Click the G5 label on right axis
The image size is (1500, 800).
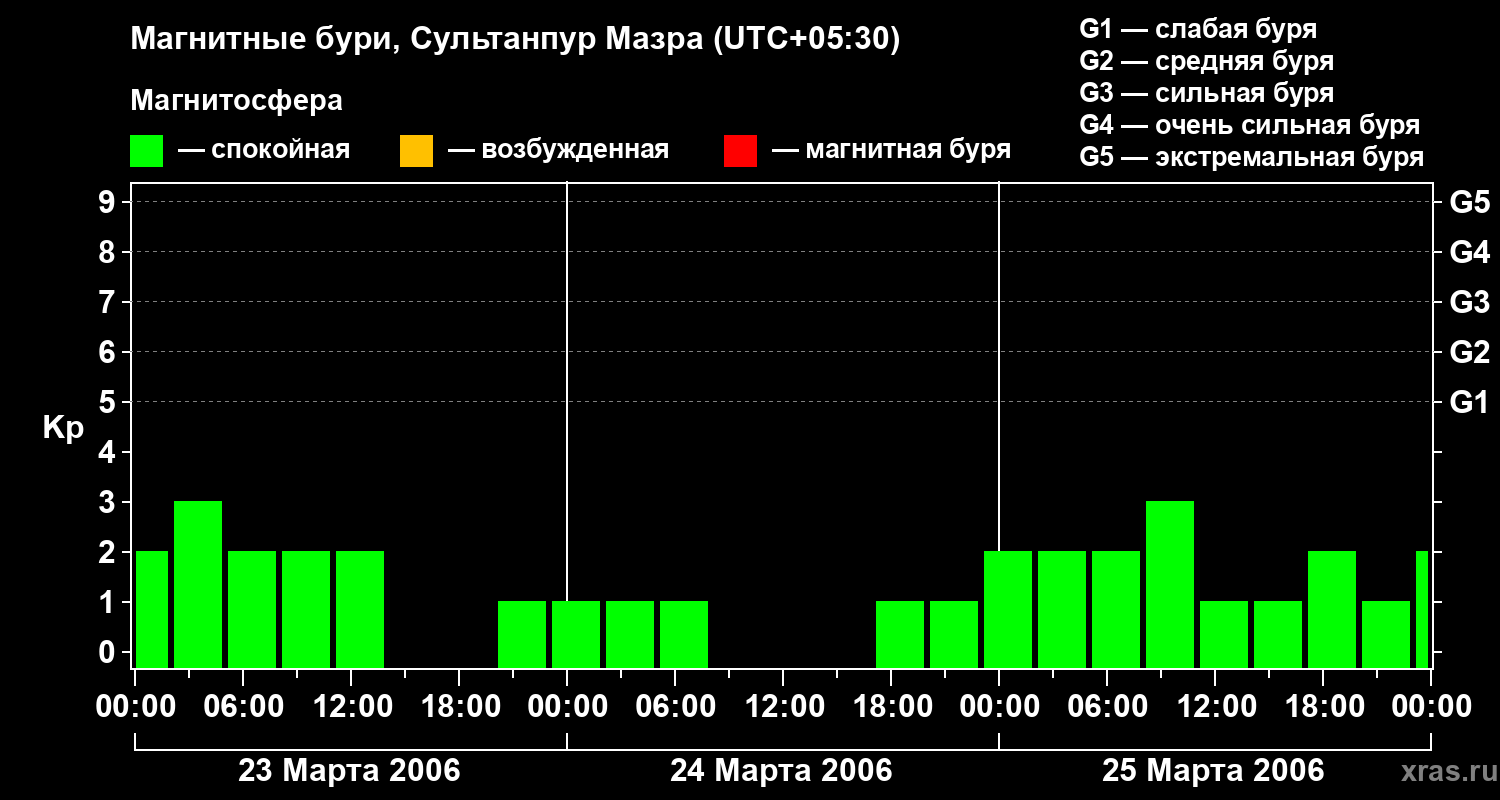tap(1469, 203)
